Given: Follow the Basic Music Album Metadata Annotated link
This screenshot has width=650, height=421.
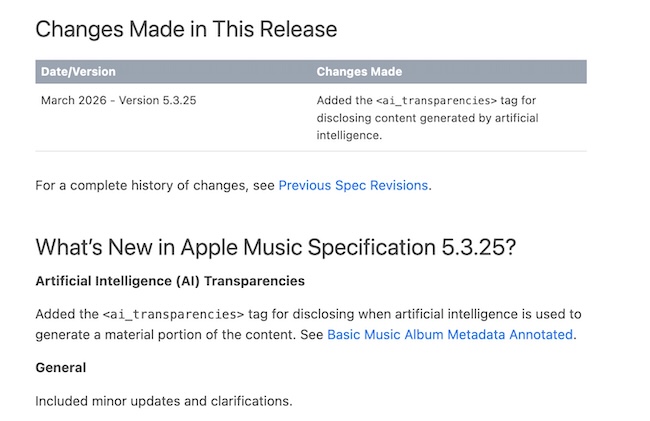Looking at the screenshot, I should tap(450, 334).
